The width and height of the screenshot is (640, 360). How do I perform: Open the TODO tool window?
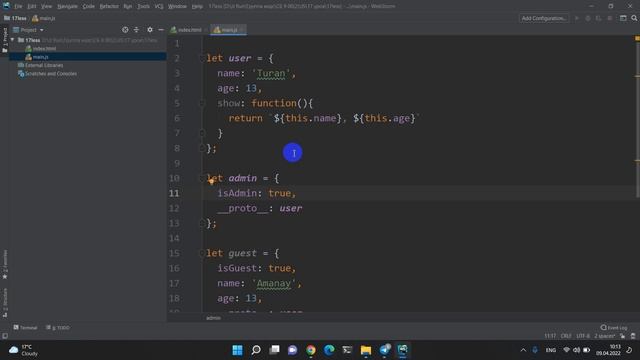(x=58, y=327)
